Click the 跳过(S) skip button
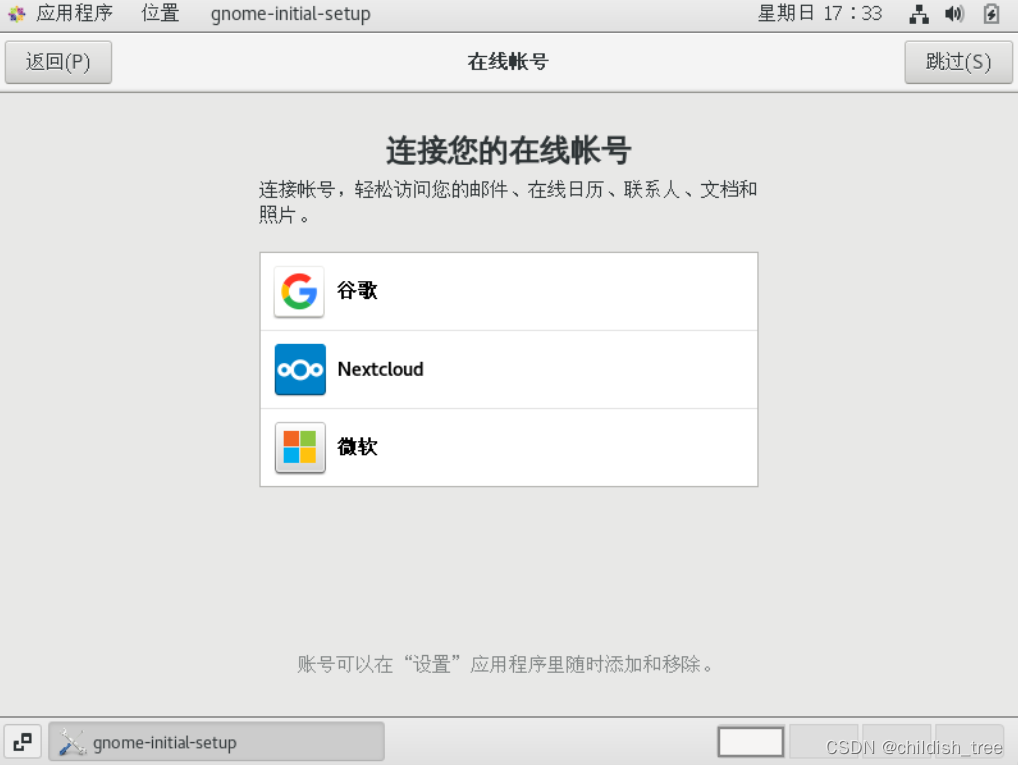The width and height of the screenshot is (1018, 766). pyautogui.click(x=958, y=62)
